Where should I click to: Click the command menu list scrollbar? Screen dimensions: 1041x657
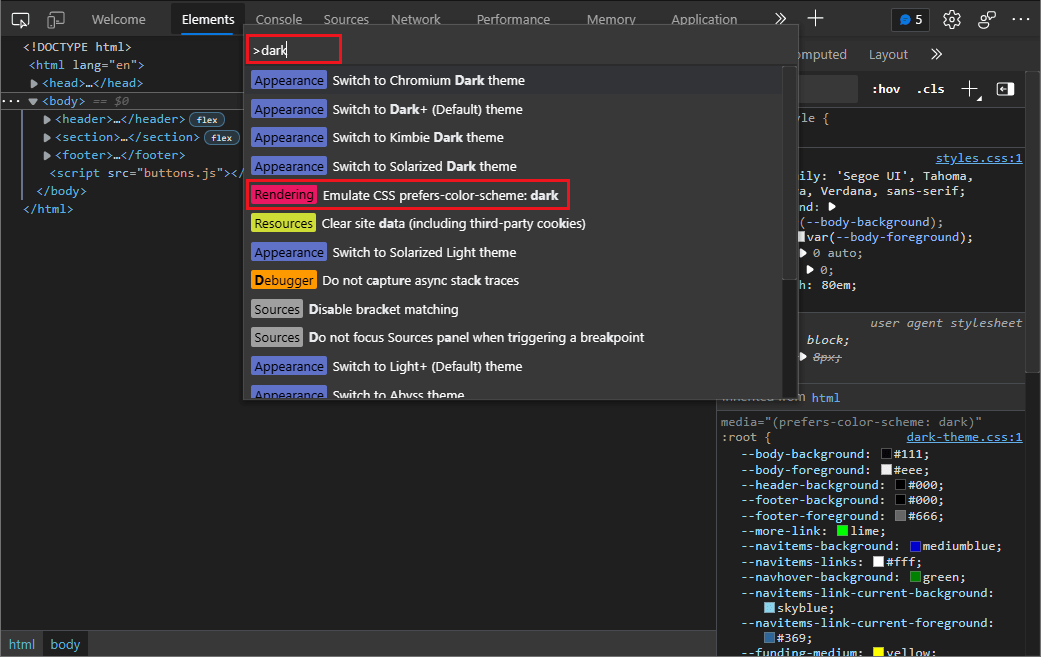pos(789,173)
